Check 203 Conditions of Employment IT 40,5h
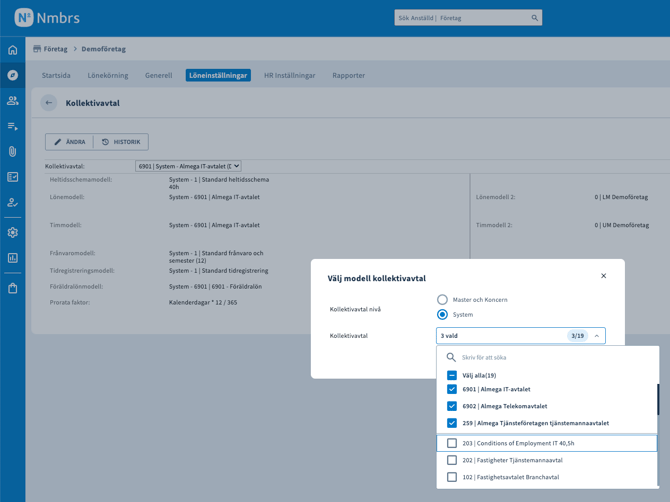Viewport: 670px width, 502px height. coord(452,443)
